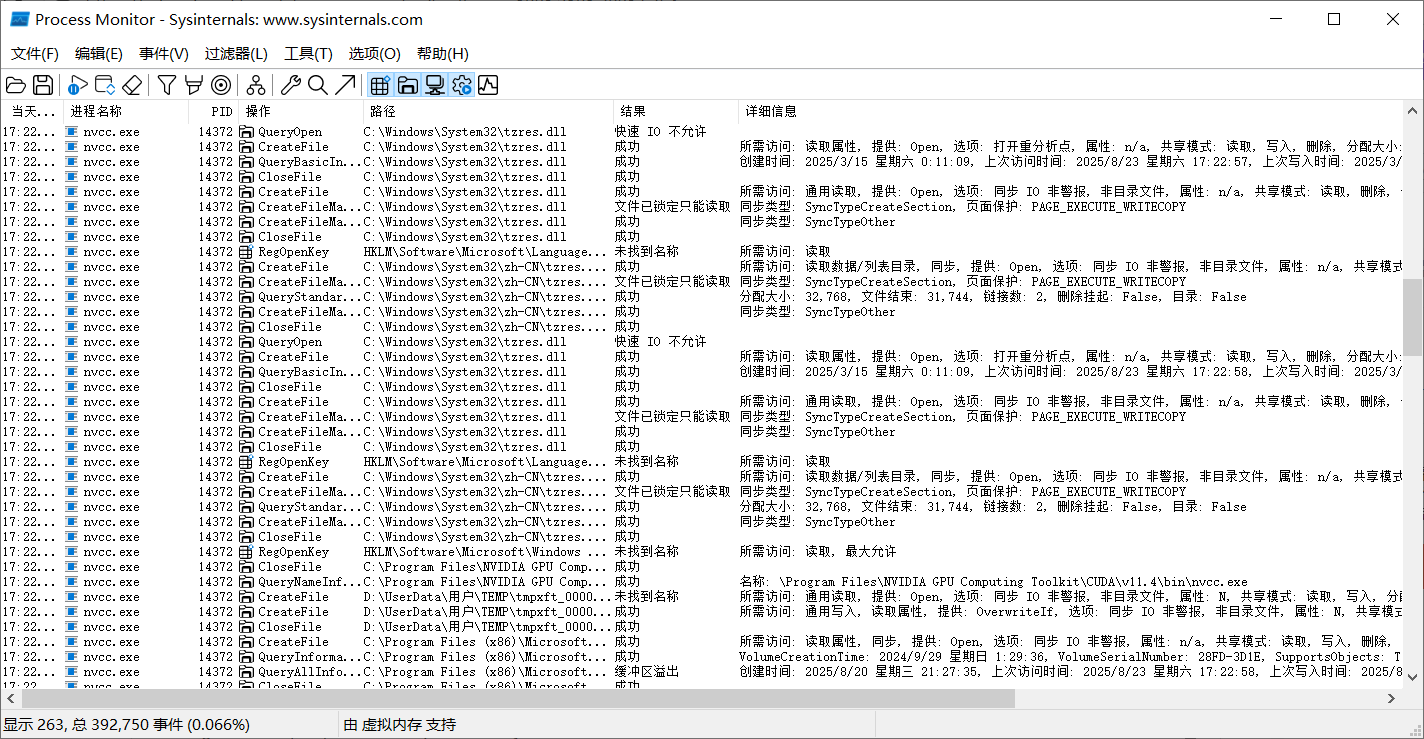Open the Filter funnel icon

point(167,85)
